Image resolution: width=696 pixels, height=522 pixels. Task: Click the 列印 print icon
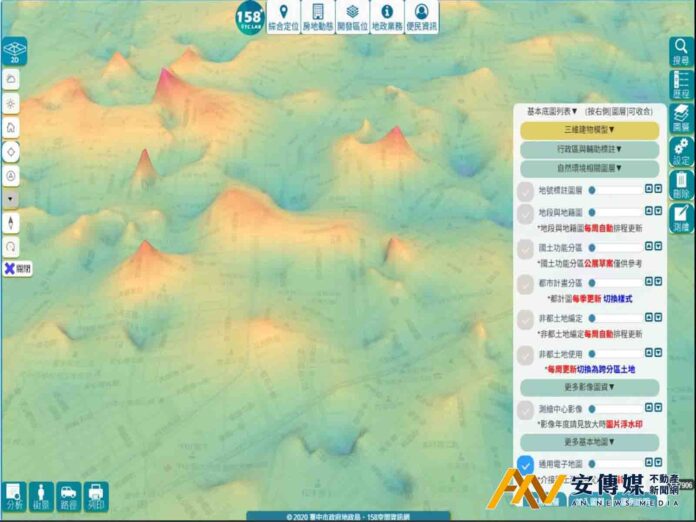coord(96,497)
